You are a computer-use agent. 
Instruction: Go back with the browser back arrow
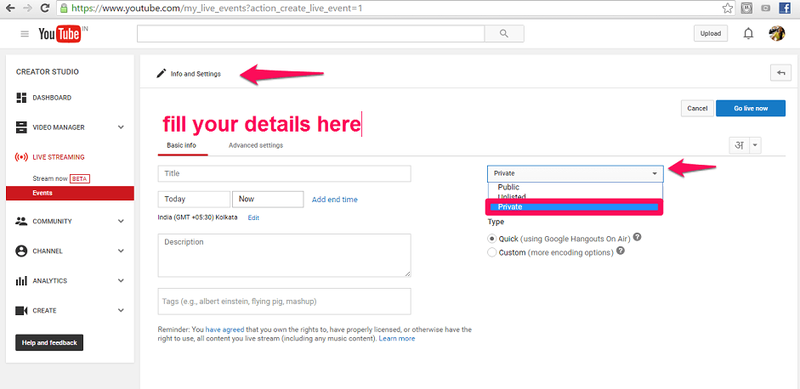[10, 8]
